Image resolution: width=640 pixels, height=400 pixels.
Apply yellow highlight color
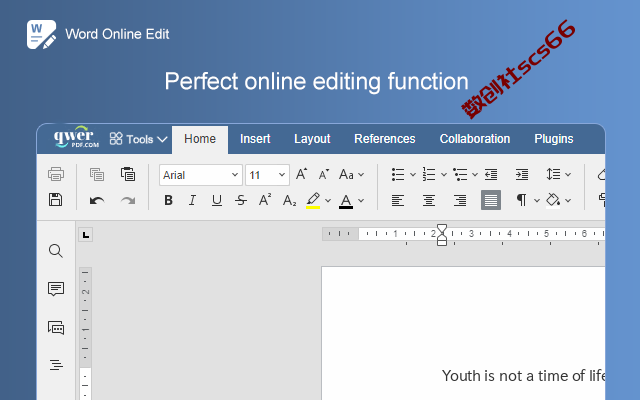(313, 200)
